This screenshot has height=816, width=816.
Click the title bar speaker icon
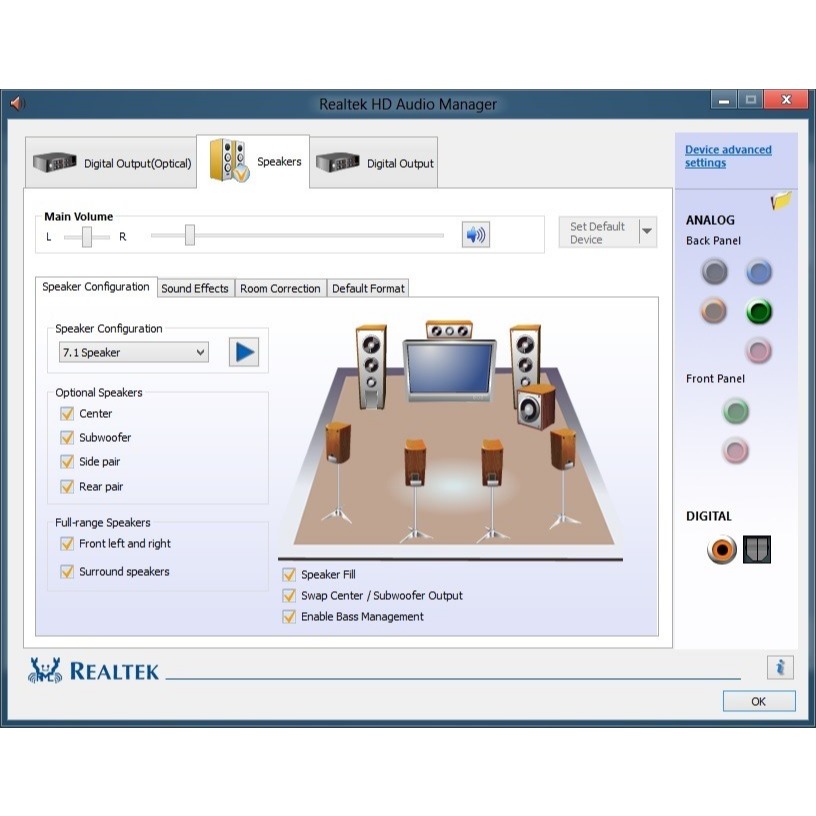(x=17, y=104)
